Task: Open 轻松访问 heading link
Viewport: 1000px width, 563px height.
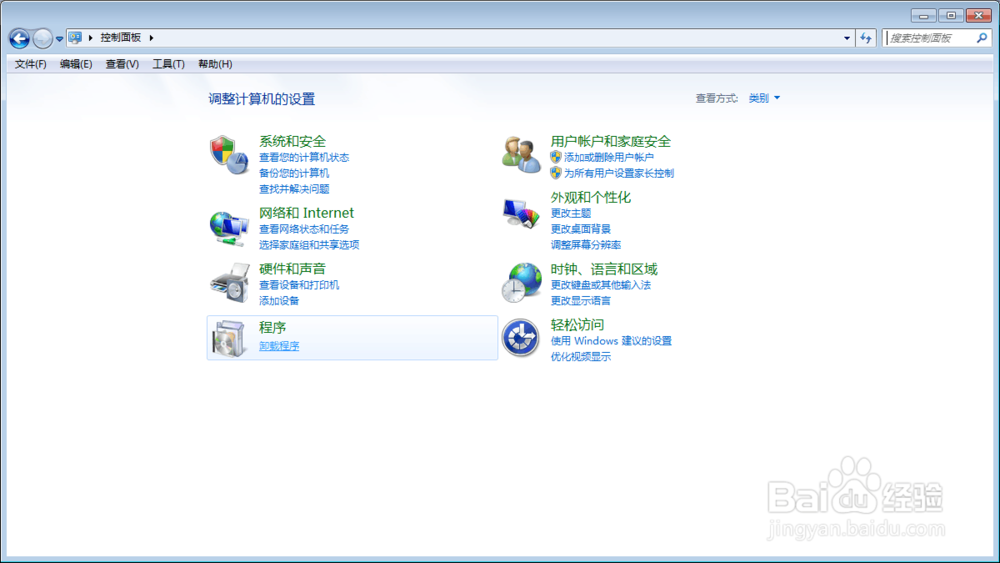Action: tap(577, 325)
